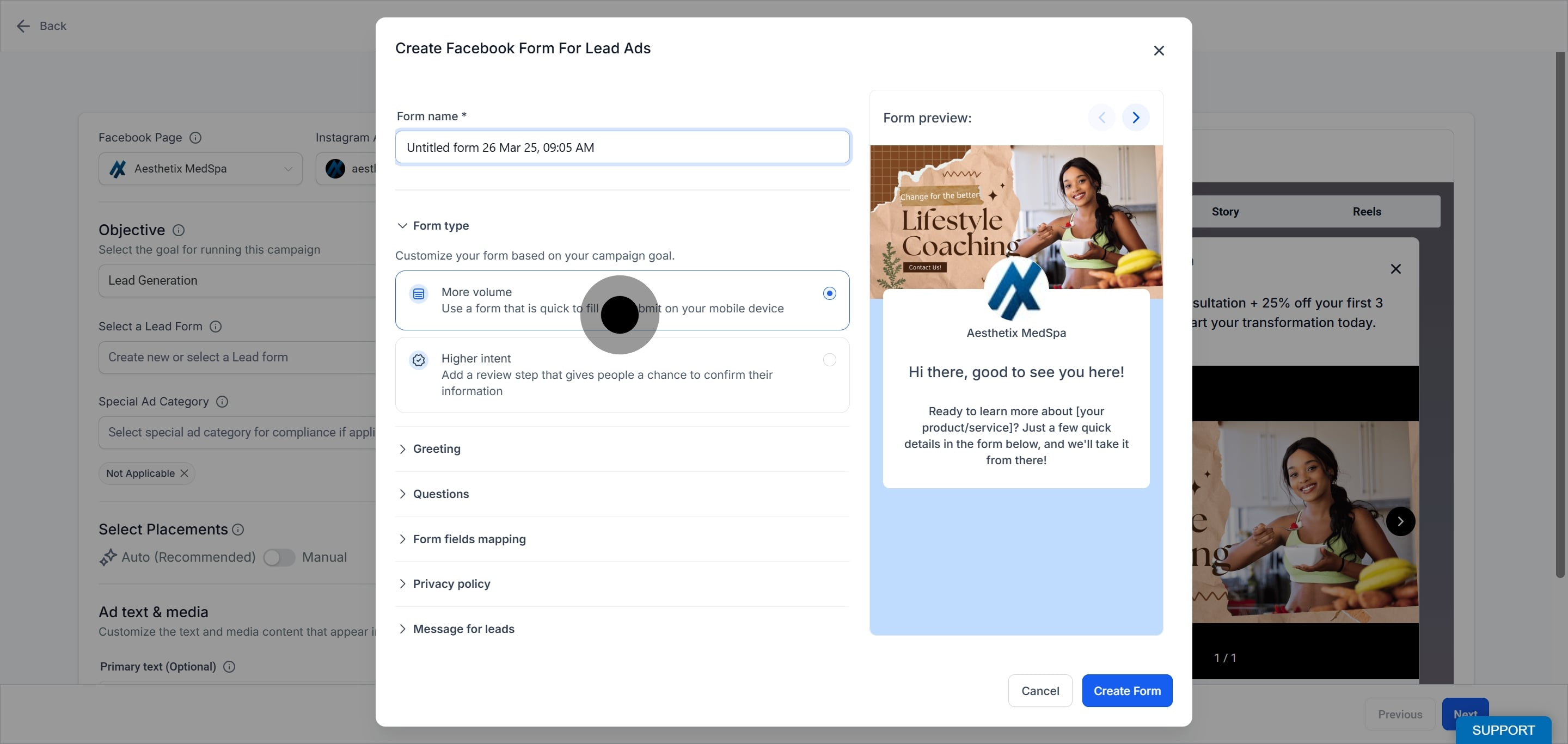Click the Create Form button
The width and height of the screenshot is (1568, 744).
point(1128,691)
